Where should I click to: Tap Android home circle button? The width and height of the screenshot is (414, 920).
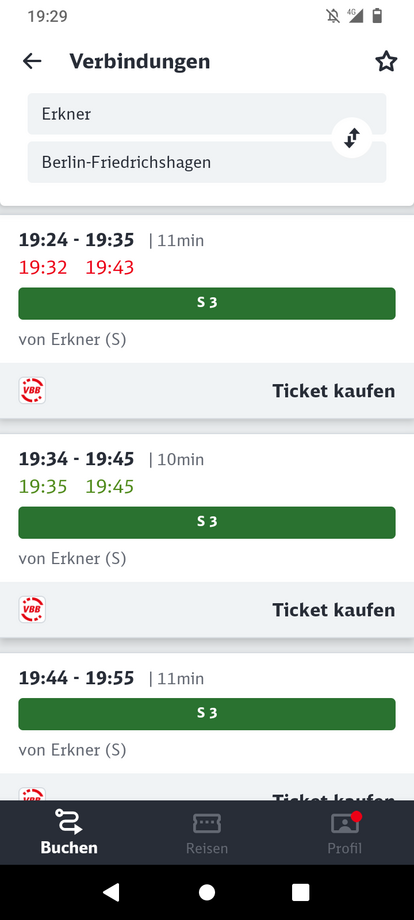[x=207, y=892]
